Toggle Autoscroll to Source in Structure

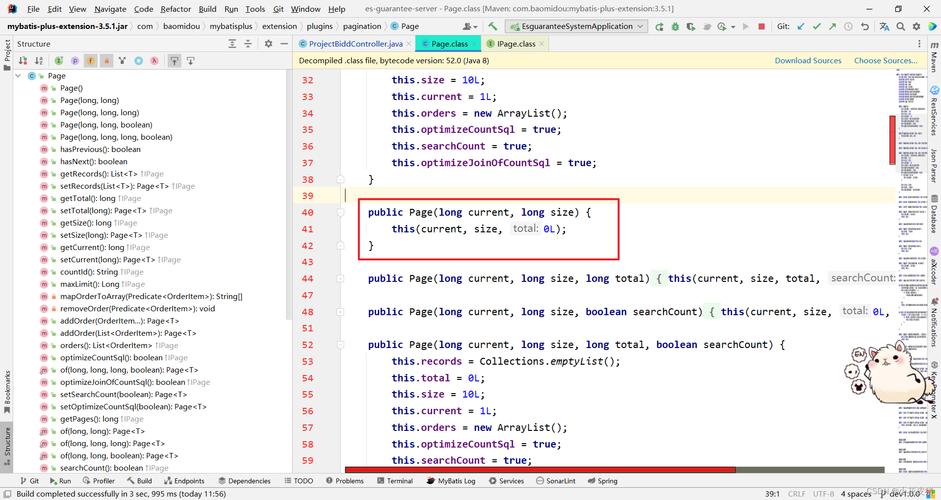pos(174,61)
